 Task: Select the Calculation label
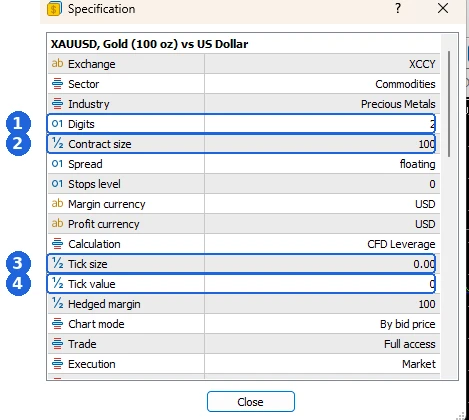coord(94,244)
